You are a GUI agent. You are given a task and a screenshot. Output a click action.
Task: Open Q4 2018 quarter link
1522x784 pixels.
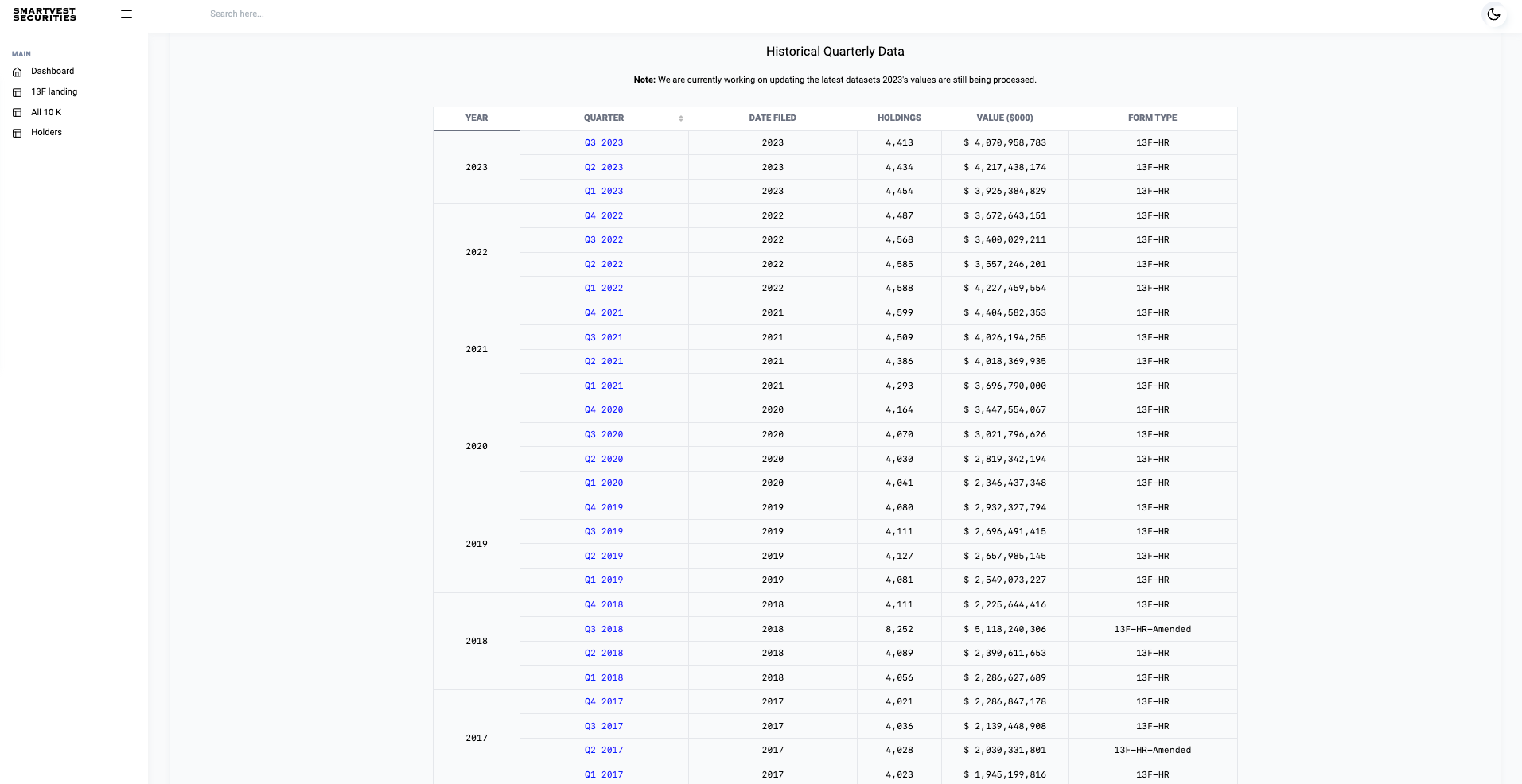point(604,605)
